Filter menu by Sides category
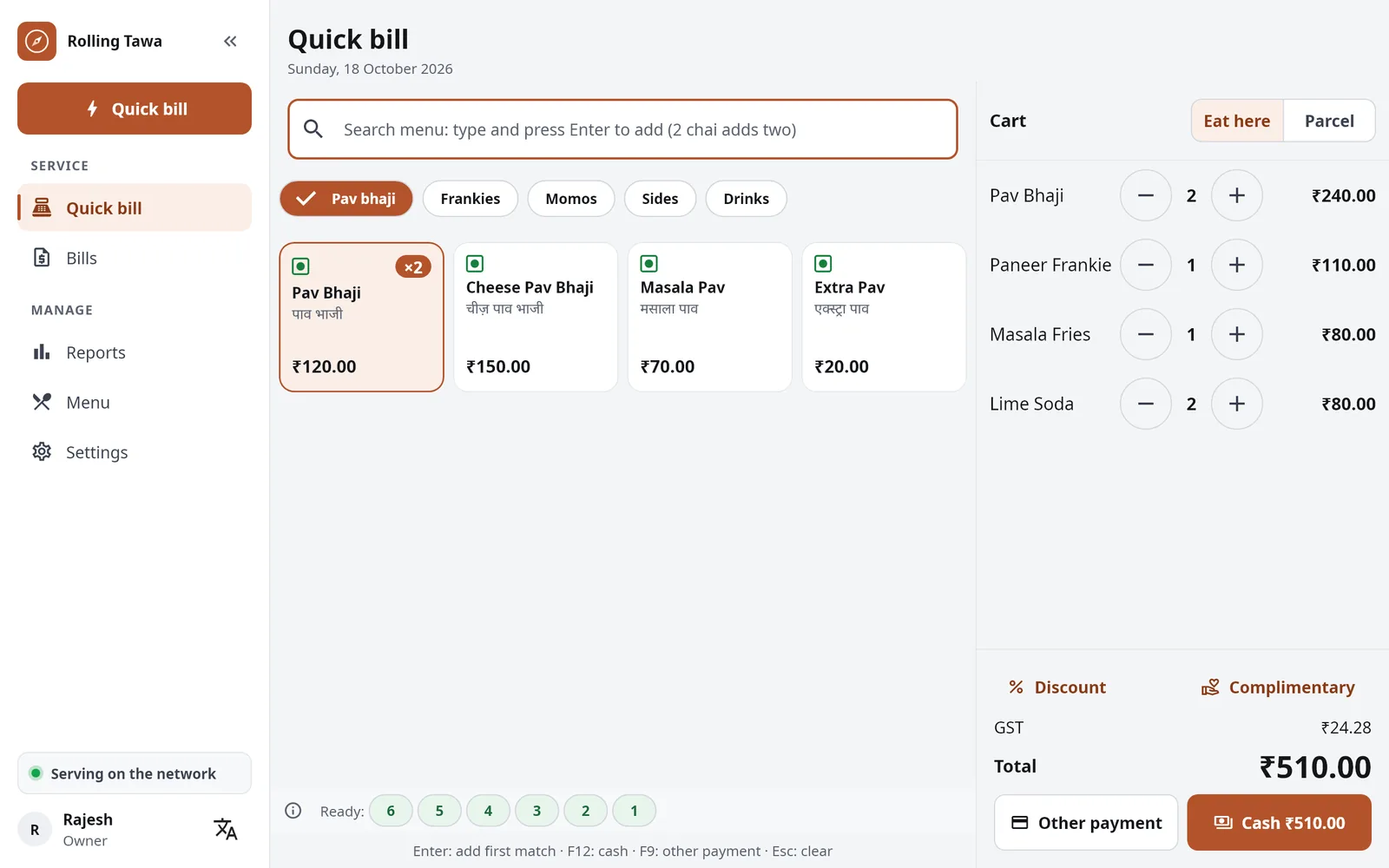 click(x=660, y=199)
